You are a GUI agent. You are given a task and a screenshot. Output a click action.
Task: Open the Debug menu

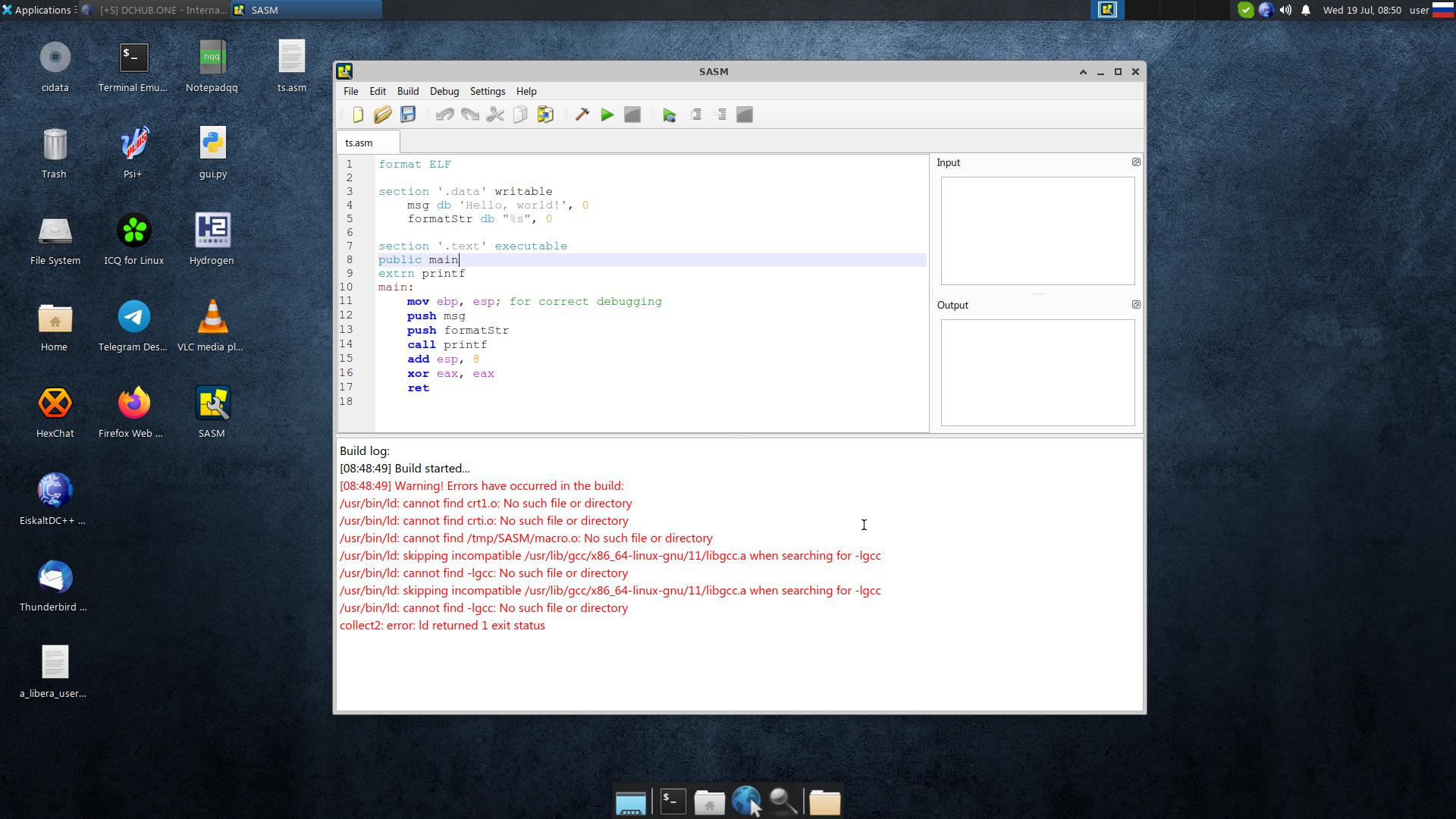tap(444, 91)
